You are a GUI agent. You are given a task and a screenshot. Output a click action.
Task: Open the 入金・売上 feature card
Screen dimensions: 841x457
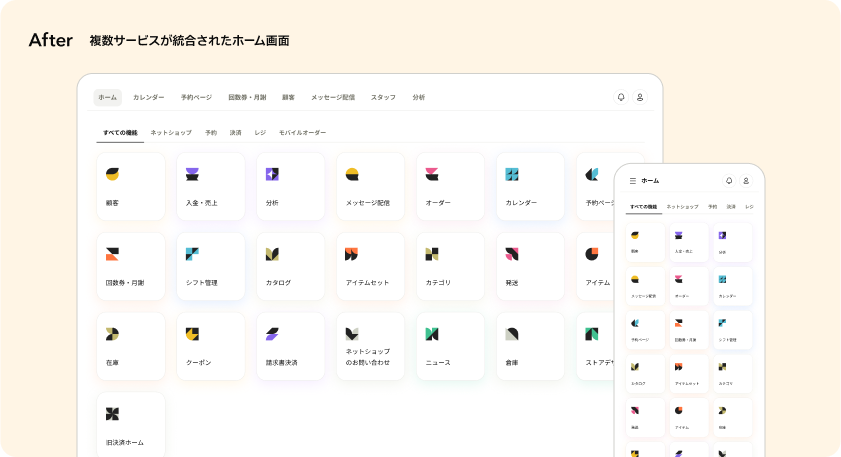click(210, 186)
